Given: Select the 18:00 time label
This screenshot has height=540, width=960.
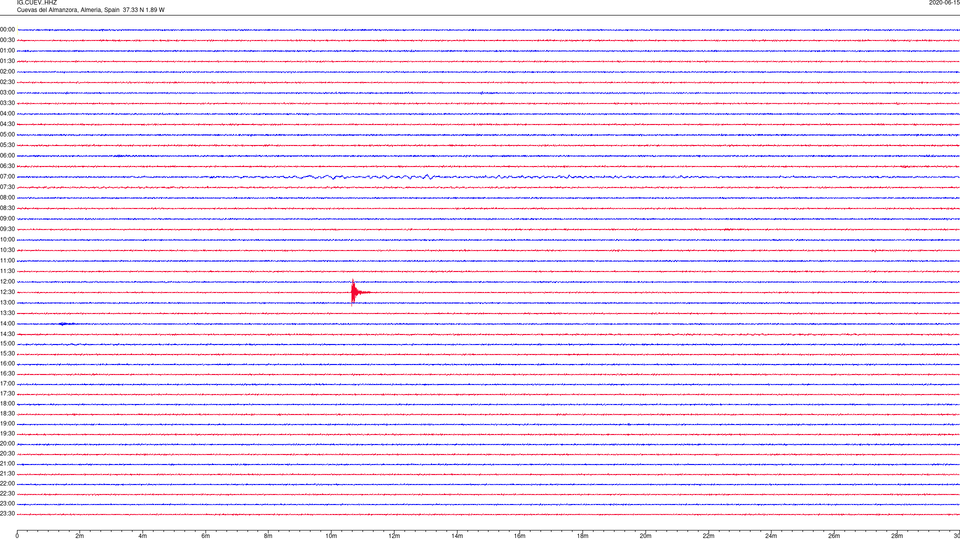Looking at the screenshot, I should point(7,404).
